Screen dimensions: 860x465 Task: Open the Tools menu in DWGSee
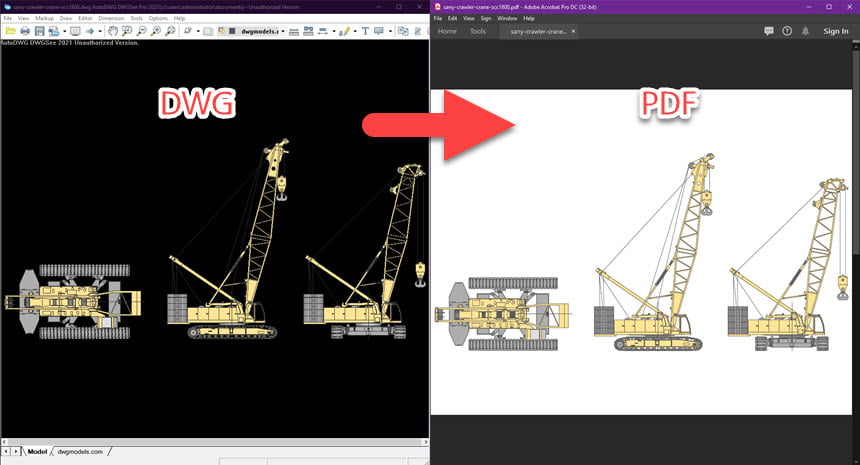[x=137, y=18]
